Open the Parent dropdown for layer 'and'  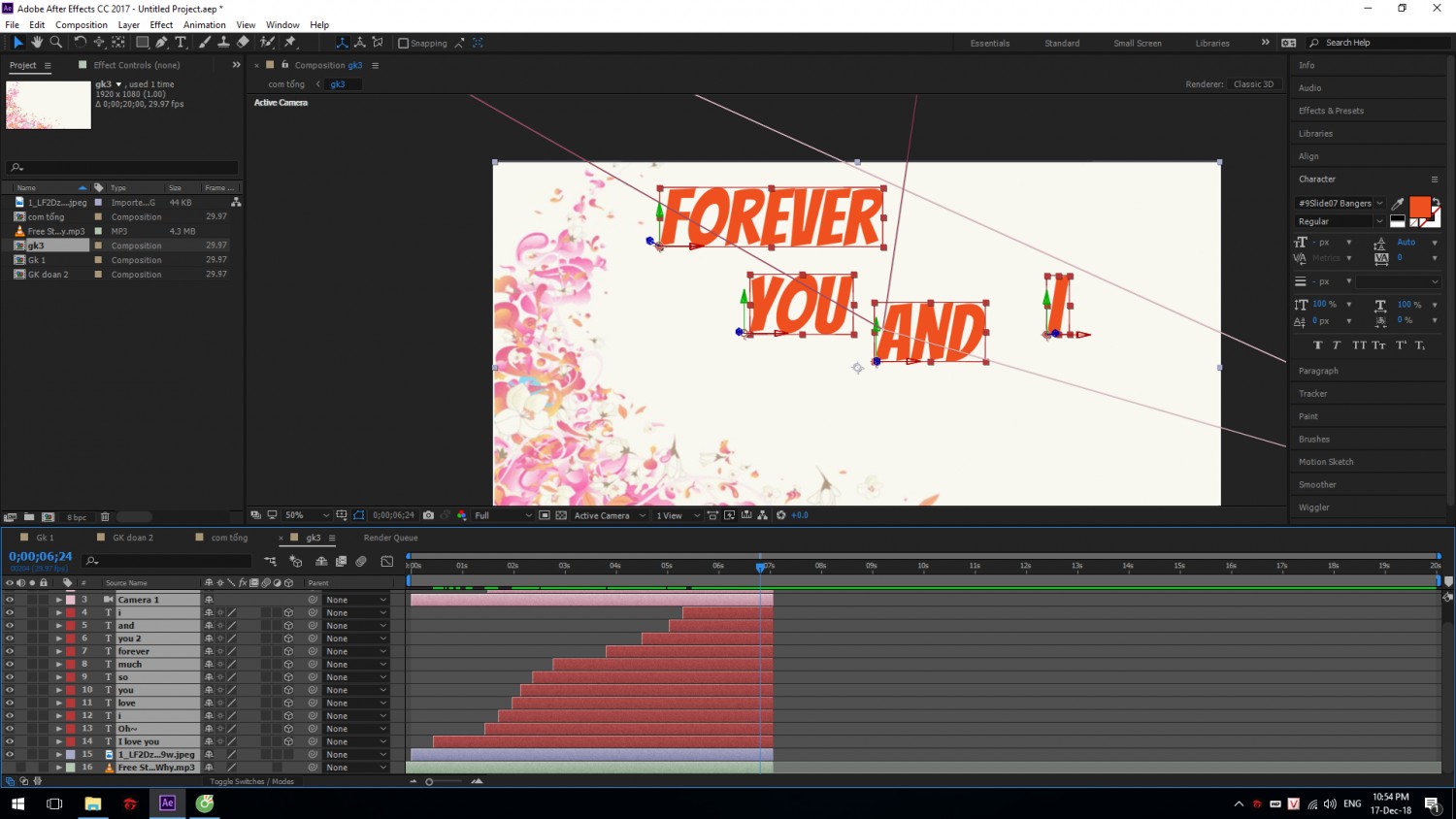[356, 626]
